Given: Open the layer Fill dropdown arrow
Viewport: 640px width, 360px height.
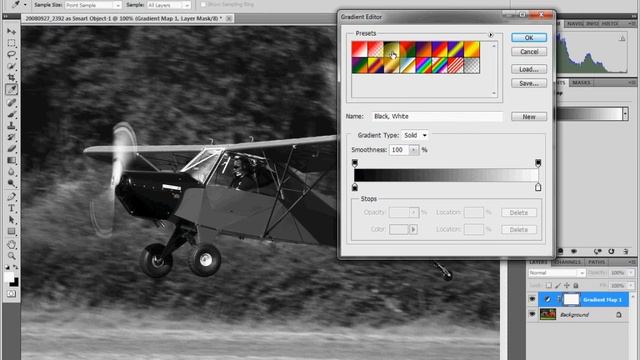Looking at the screenshot, I should click(631, 285).
